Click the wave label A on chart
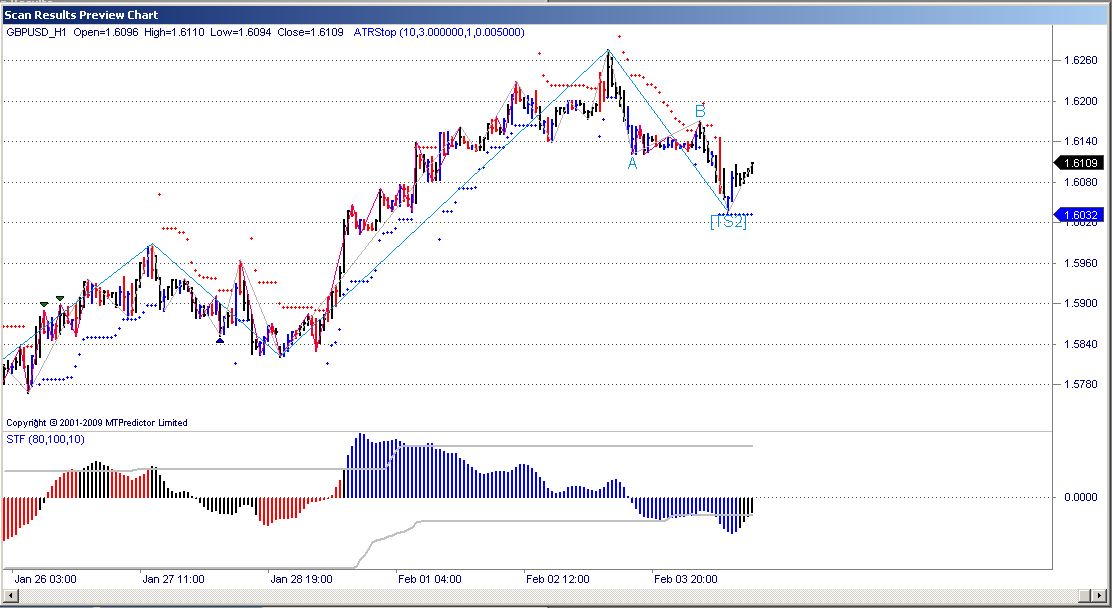The height and width of the screenshot is (608, 1112). 632,164
